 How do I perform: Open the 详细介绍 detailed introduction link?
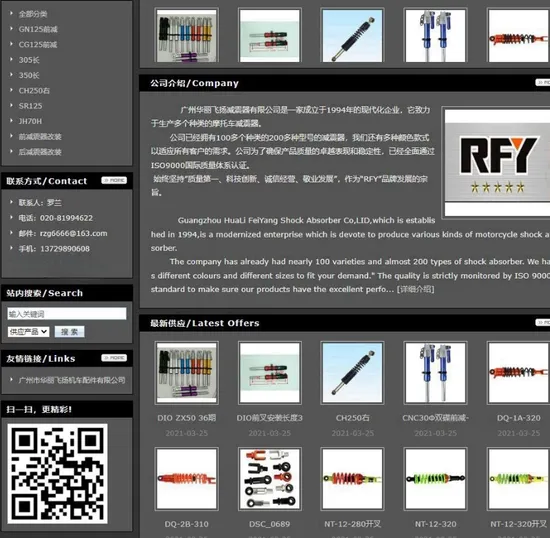(415, 289)
